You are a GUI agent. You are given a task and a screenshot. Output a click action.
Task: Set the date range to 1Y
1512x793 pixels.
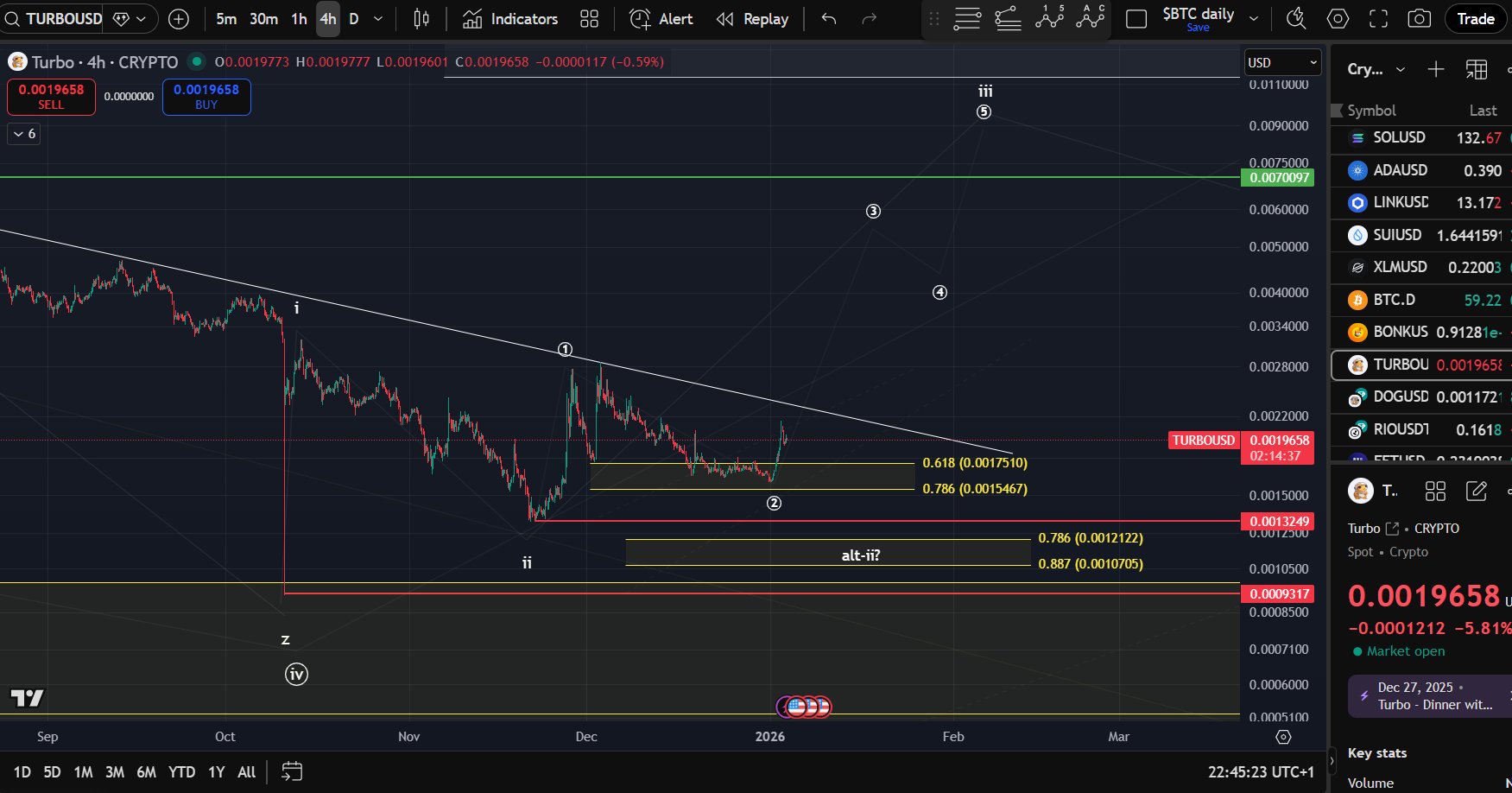pyautogui.click(x=216, y=772)
